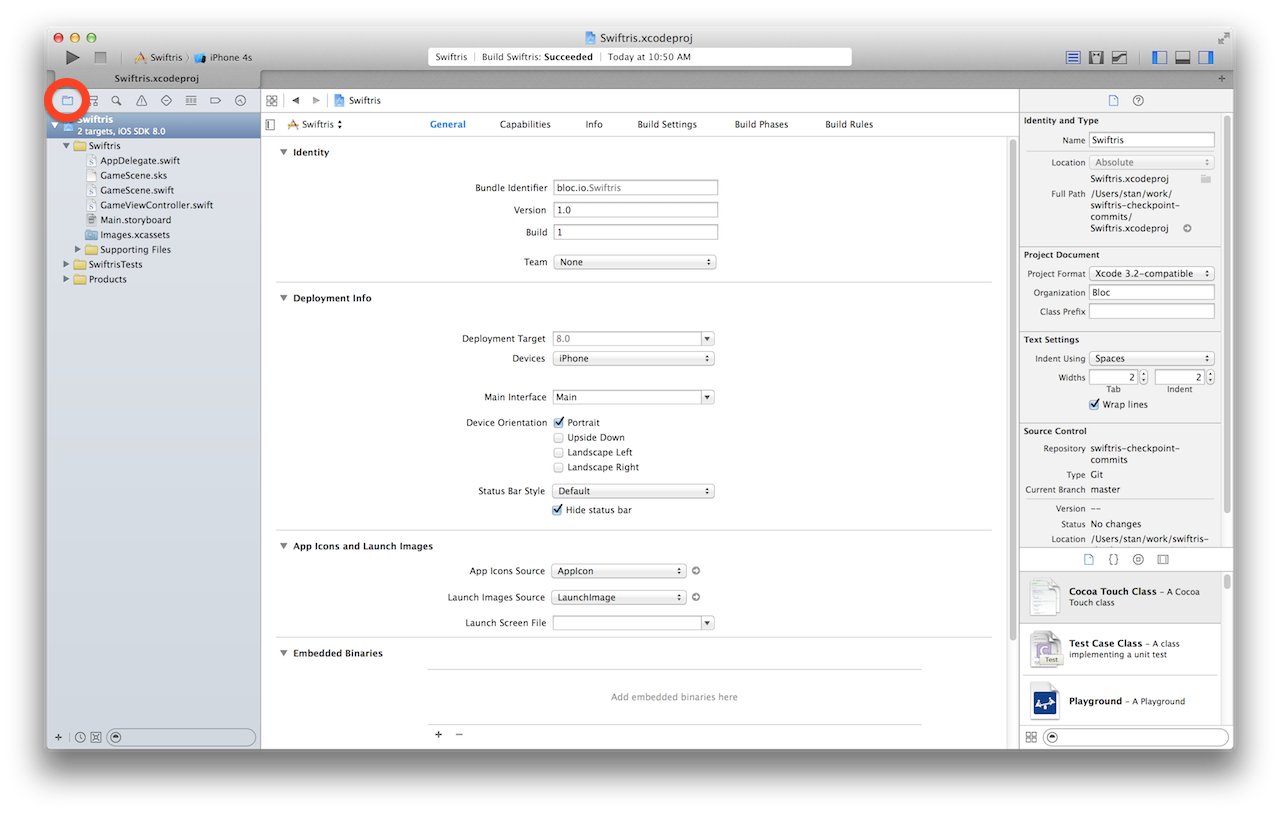Open the Debug navigator icon
The height and width of the screenshot is (814, 1280).
[191, 101]
